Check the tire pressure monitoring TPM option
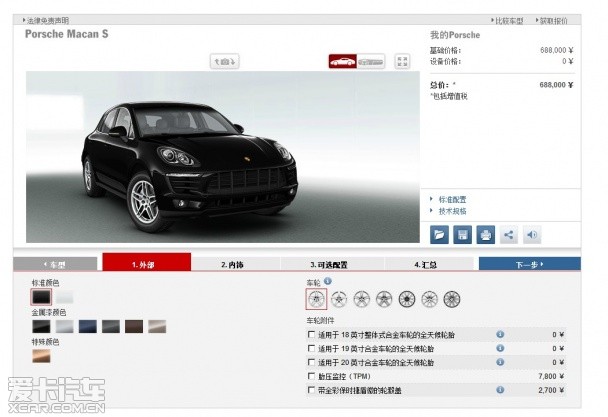The width and height of the screenshot is (608, 417). [311, 376]
